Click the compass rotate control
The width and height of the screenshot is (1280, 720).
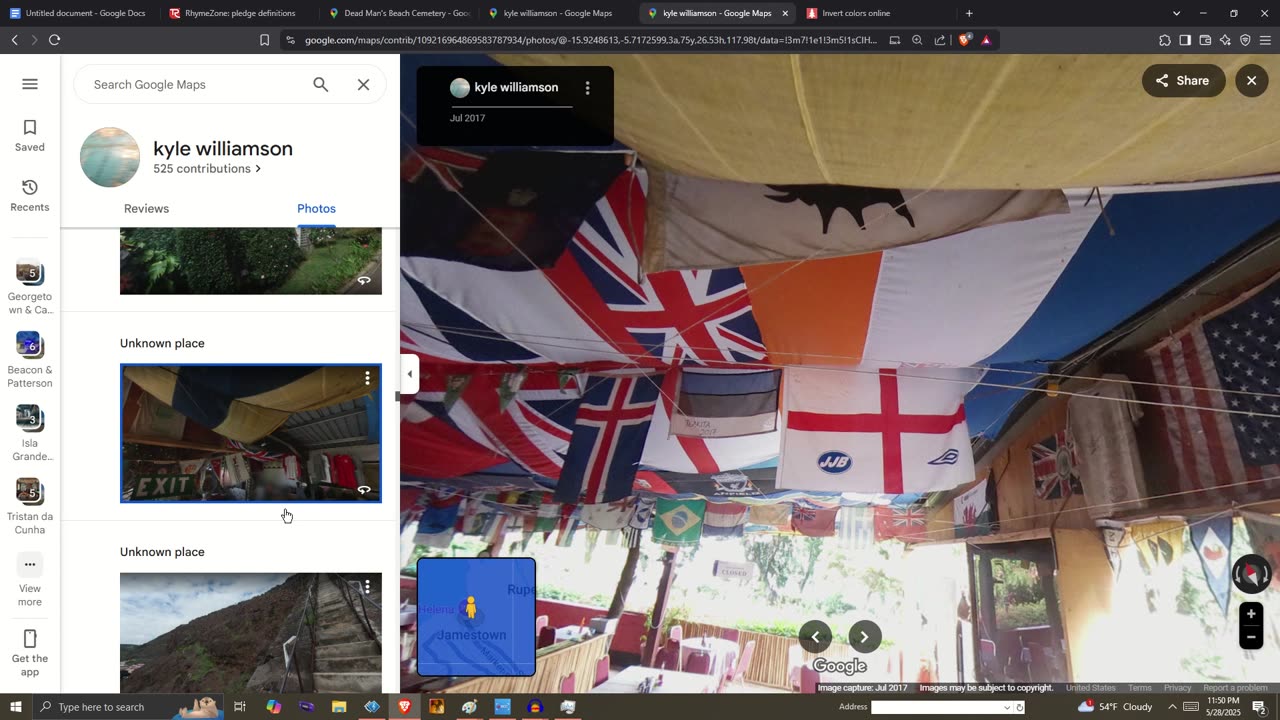click(x=1251, y=574)
